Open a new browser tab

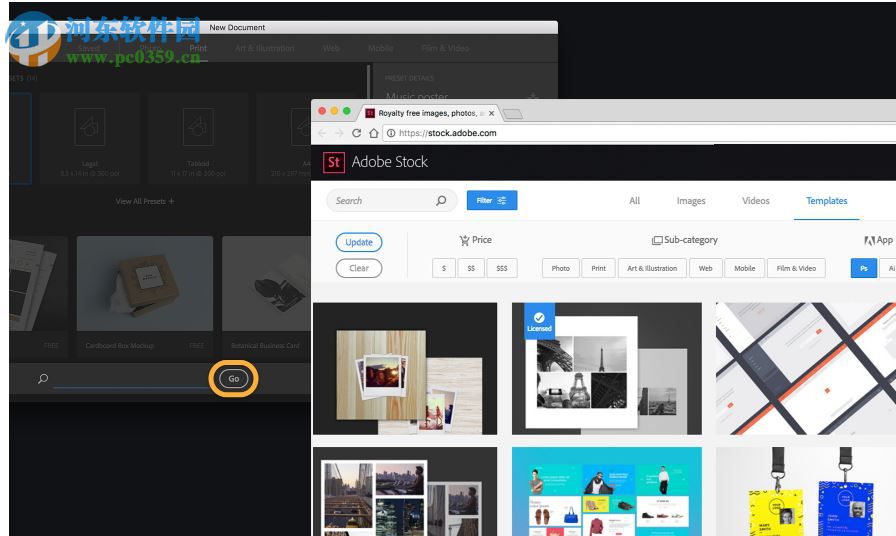click(x=513, y=114)
